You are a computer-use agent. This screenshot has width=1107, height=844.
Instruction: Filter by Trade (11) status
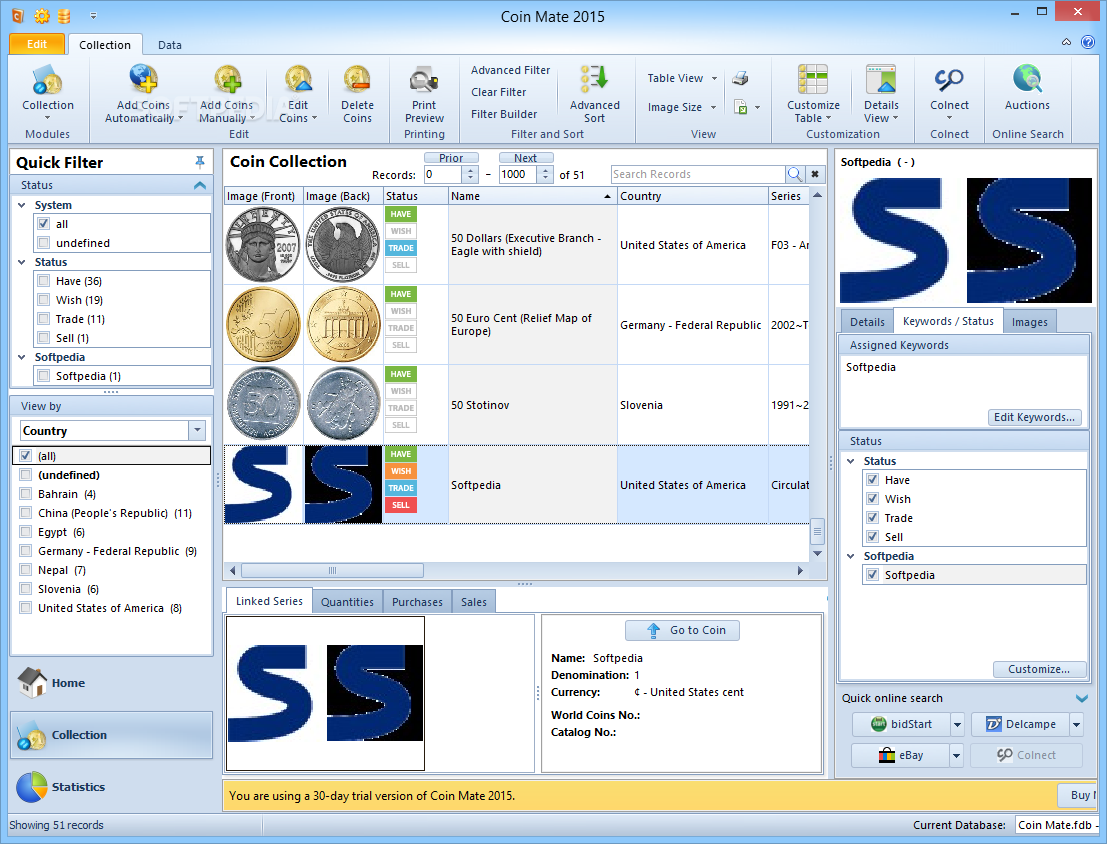(x=44, y=319)
